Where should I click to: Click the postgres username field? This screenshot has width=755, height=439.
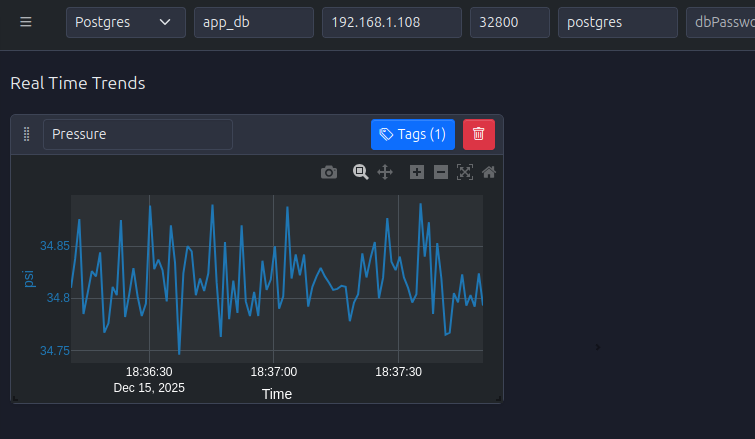point(617,22)
